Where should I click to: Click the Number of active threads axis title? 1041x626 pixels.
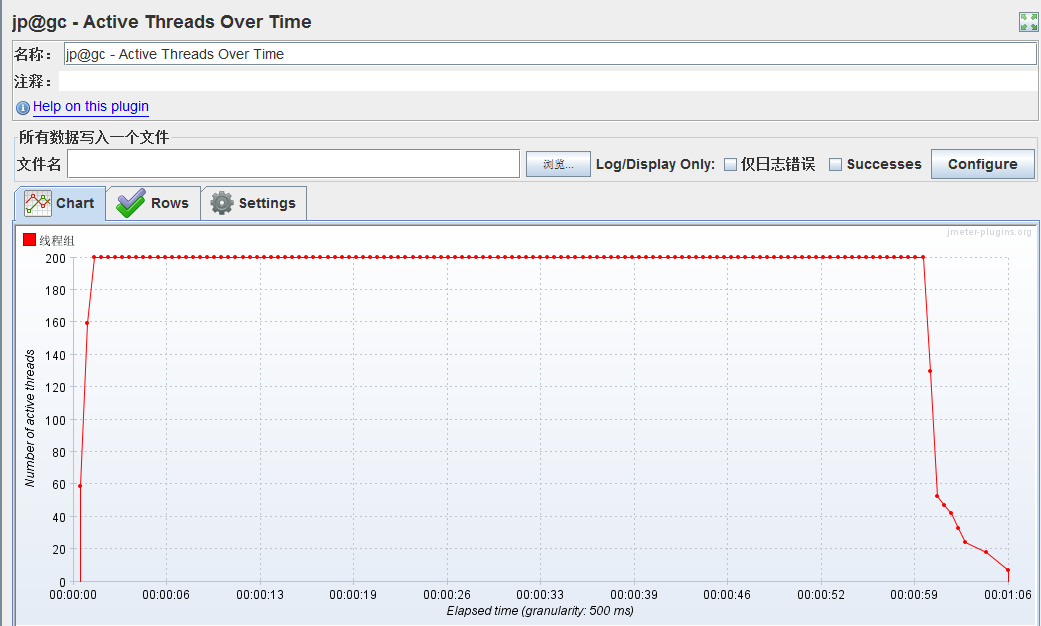(30, 419)
